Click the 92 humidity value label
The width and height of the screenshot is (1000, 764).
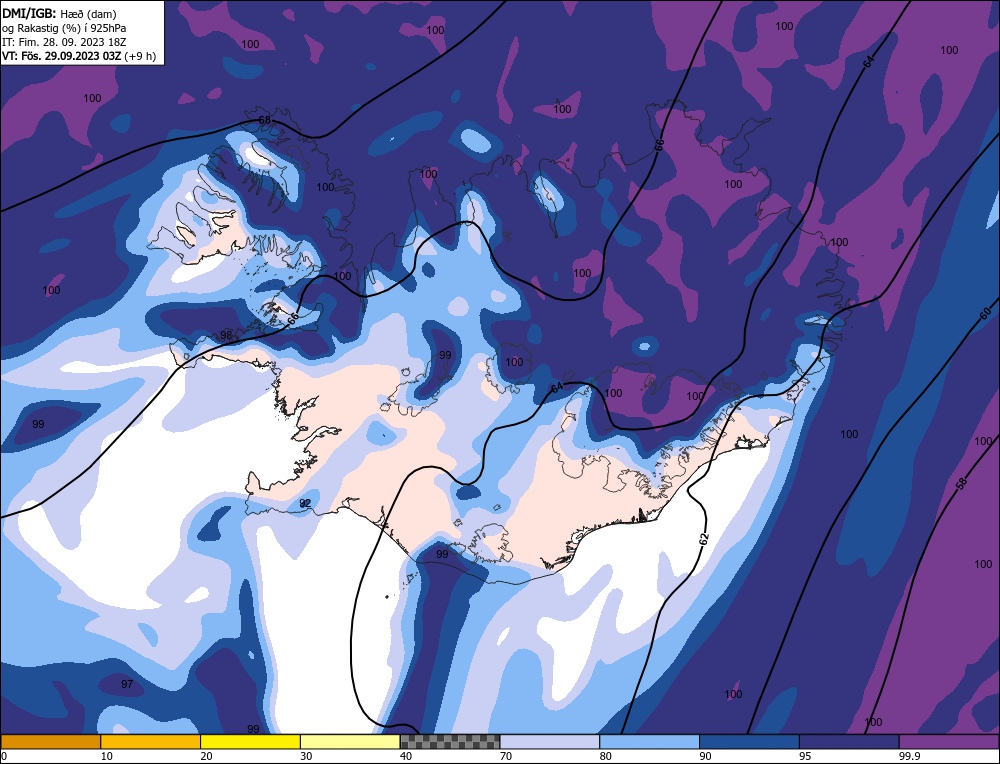tap(305, 503)
